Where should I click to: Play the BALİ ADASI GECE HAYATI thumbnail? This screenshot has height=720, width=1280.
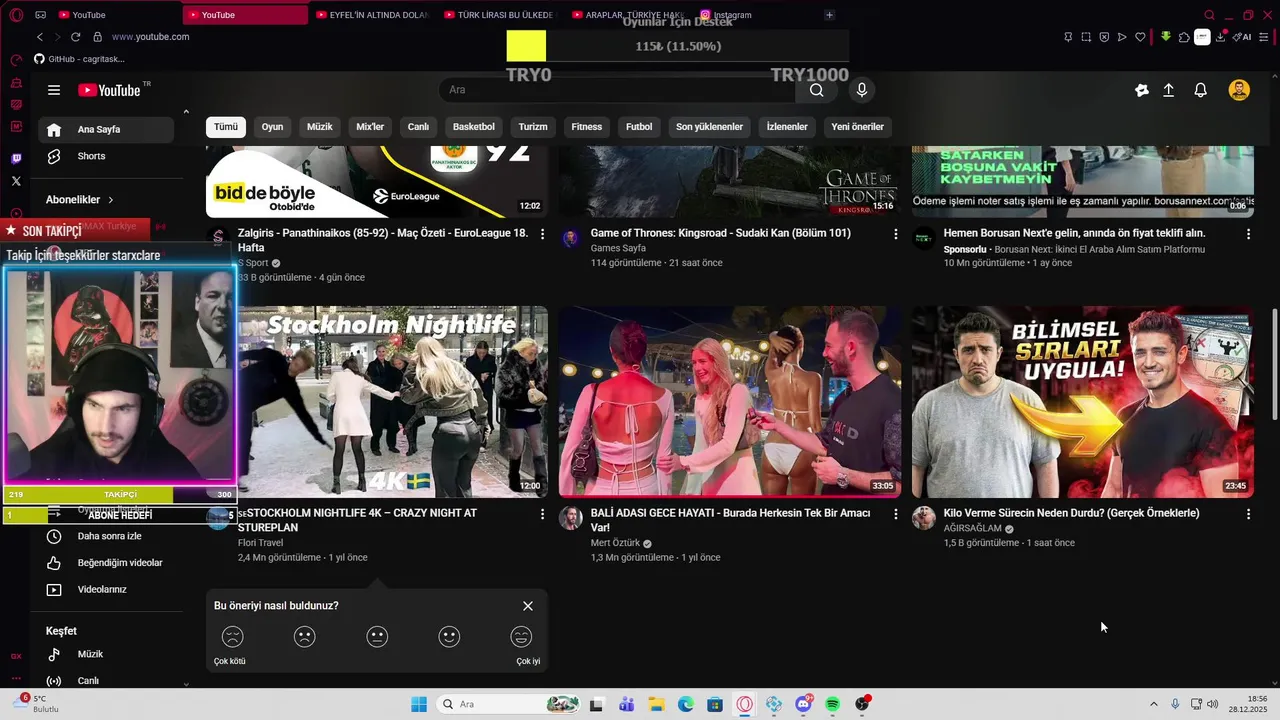[x=730, y=402]
